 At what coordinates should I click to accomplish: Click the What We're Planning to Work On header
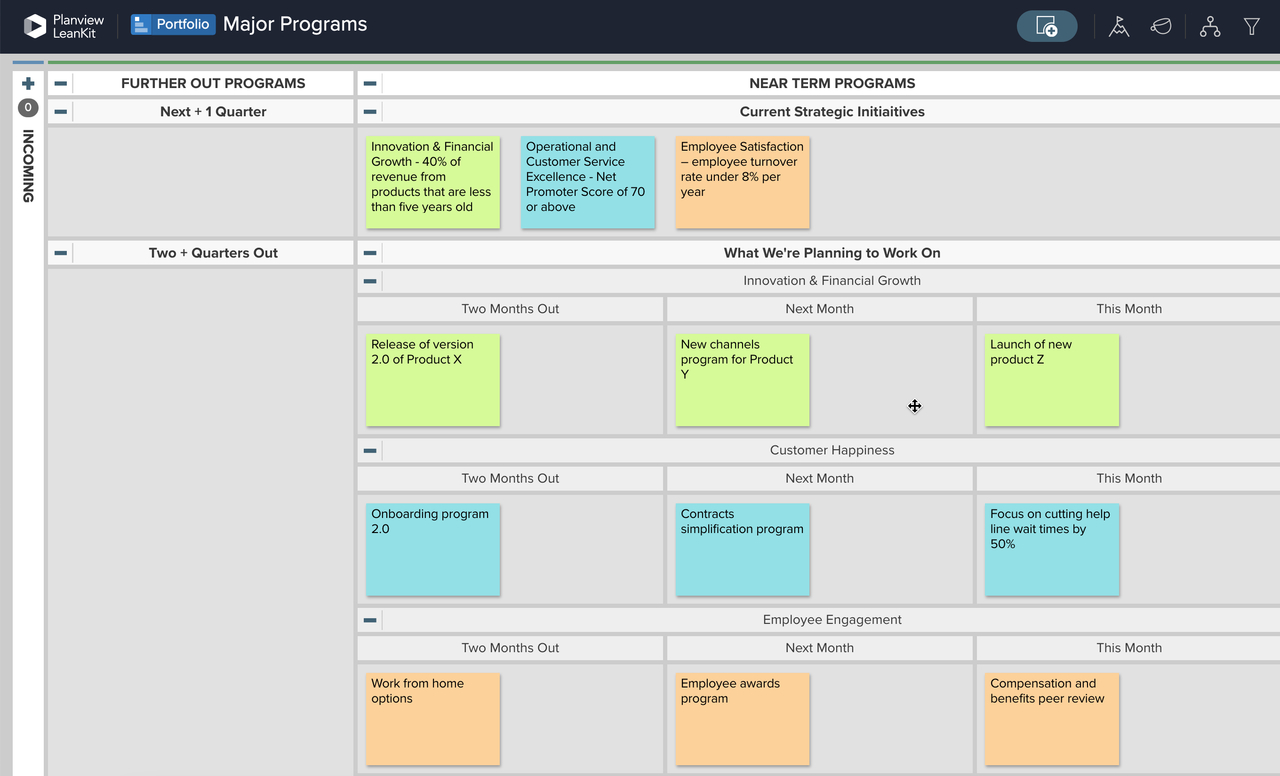832,252
